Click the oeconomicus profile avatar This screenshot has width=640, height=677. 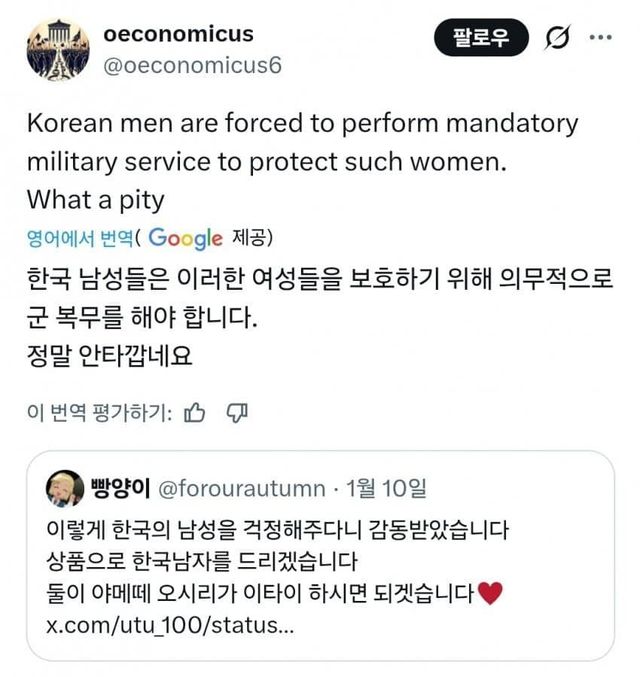(52, 48)
